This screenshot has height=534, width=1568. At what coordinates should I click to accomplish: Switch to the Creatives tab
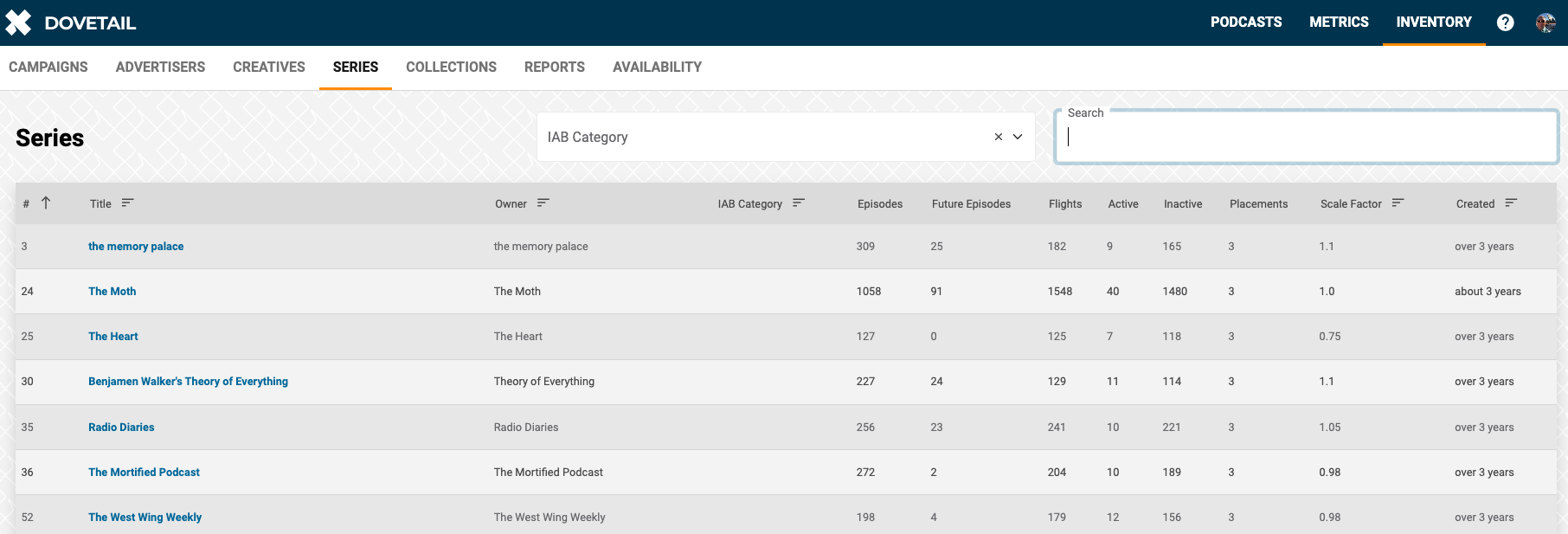coord(269,68)
